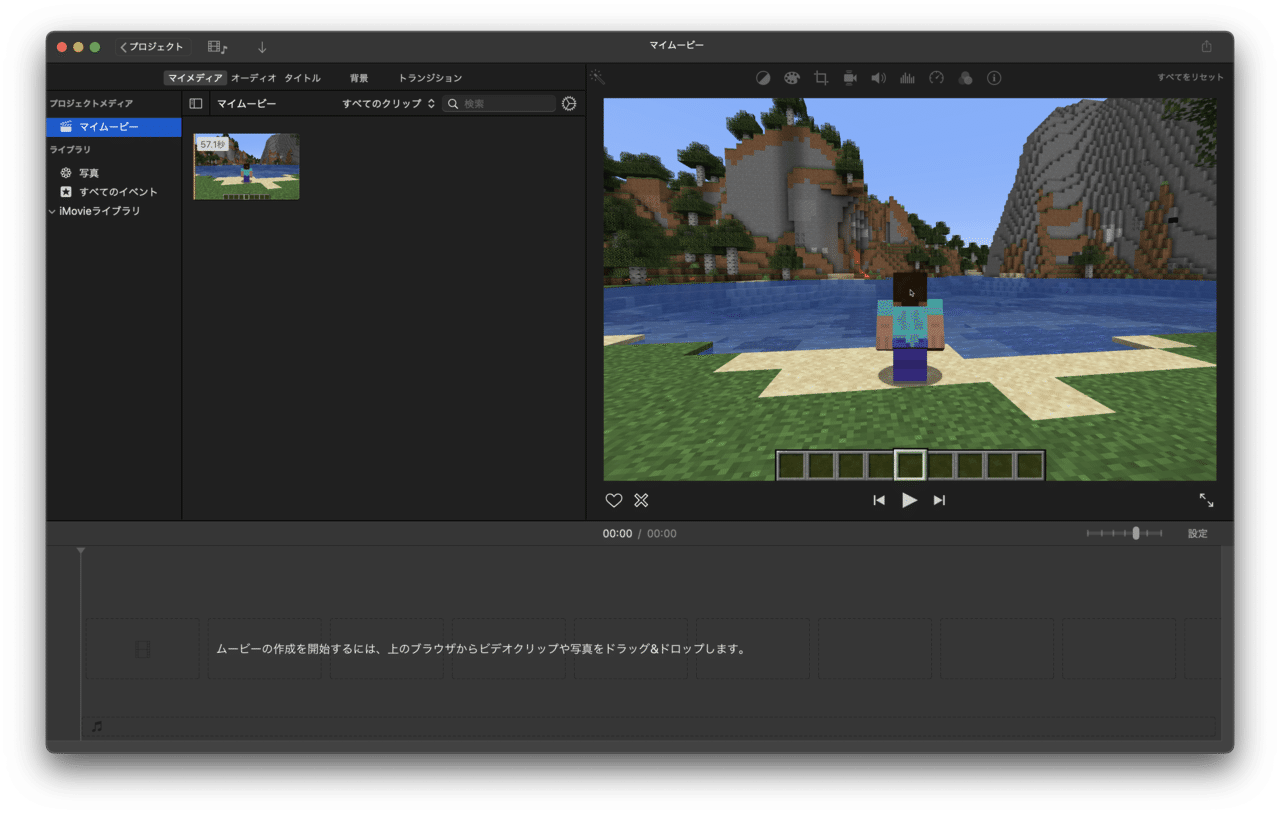Select the 57.1秒 Minecraft clip thumbnail
1280x814 pixels.
[246, 166]
